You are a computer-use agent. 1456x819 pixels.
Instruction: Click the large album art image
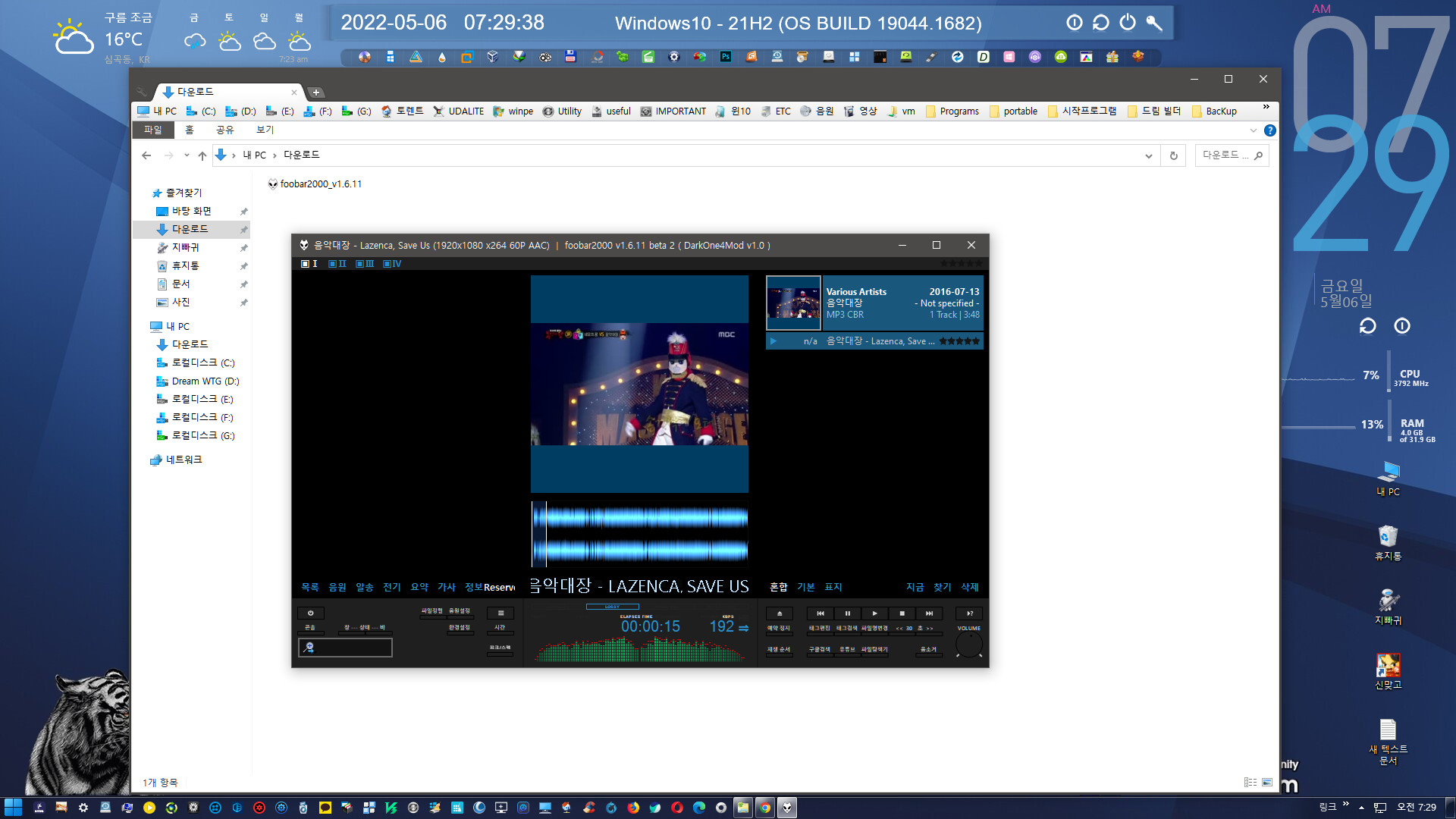pyautogui.click(x=639, y=384)
